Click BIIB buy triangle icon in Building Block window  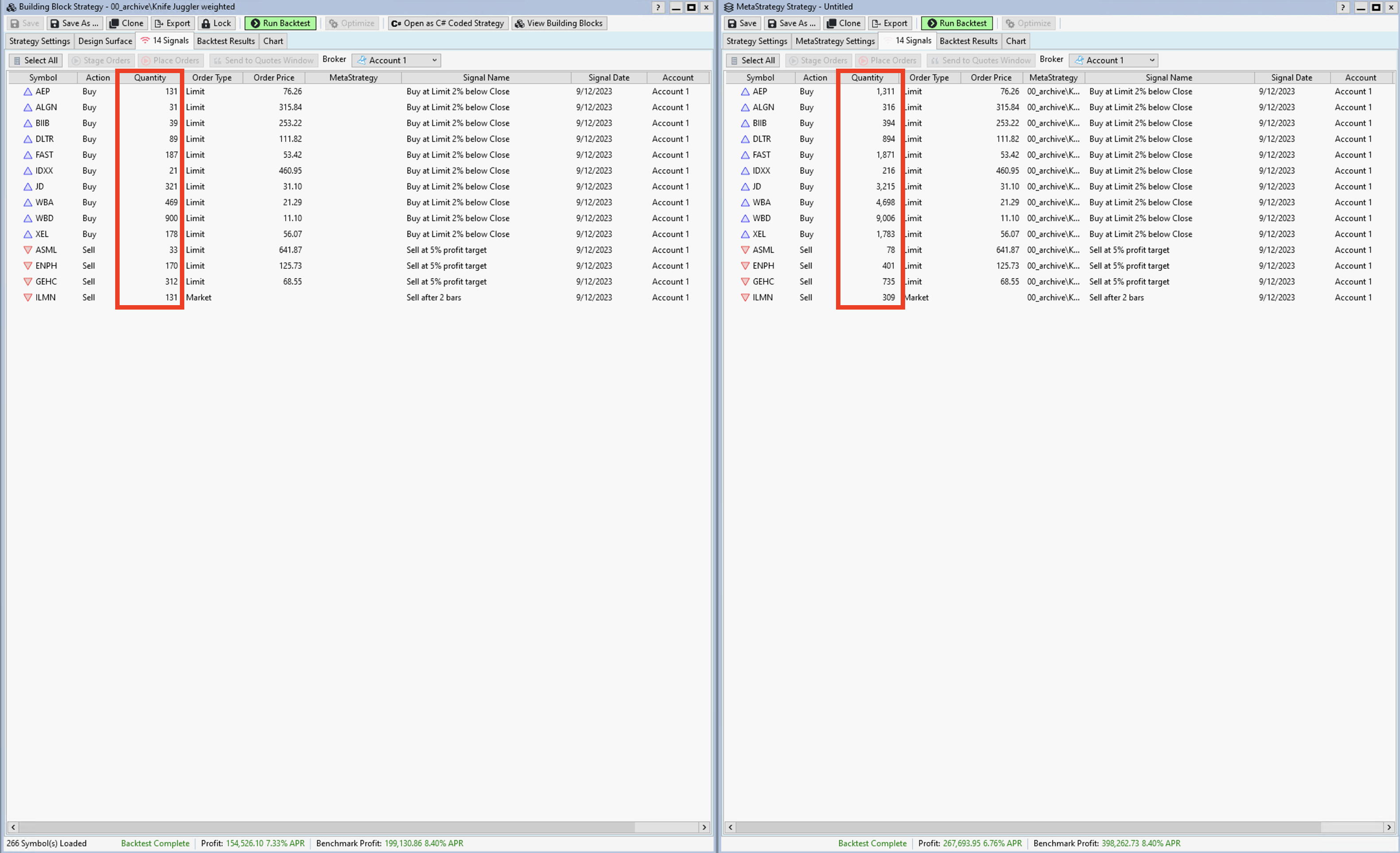point(27,123)
